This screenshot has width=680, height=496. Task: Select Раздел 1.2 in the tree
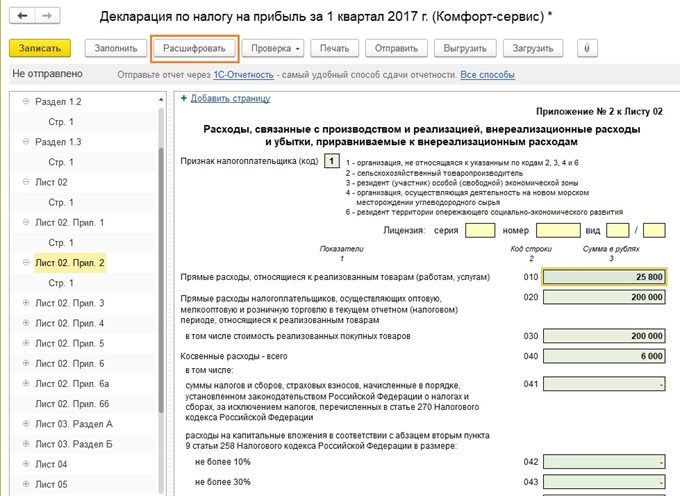(x=58, y=101)
